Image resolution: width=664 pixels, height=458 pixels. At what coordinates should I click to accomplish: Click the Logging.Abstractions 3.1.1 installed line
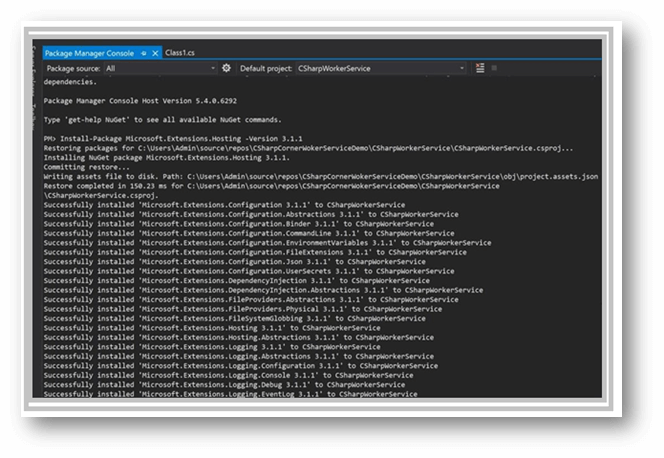pyautogui.click(x=238, y=356)
